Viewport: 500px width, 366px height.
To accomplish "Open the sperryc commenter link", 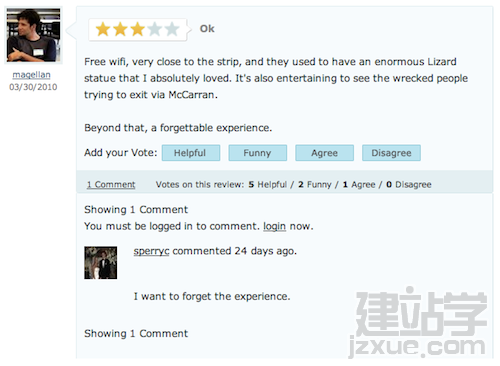I will 151,251.
